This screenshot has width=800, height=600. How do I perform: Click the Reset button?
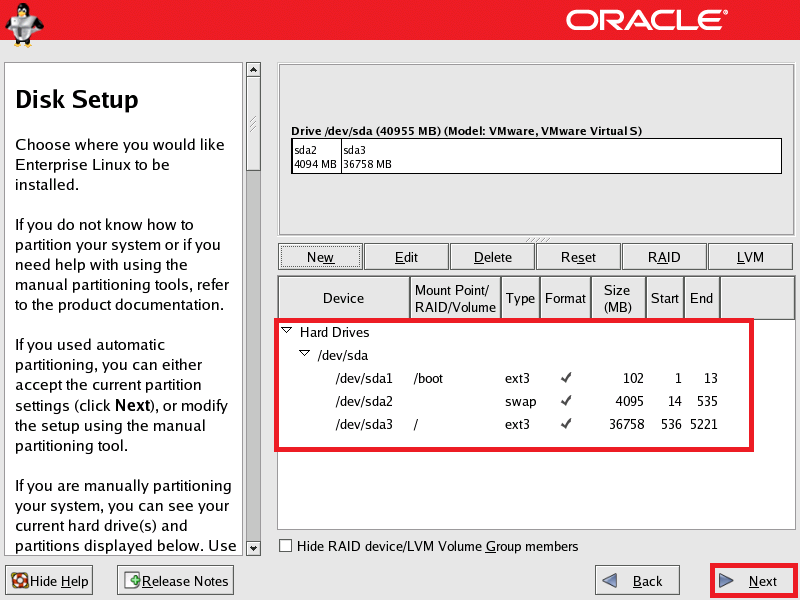(578, 257)
